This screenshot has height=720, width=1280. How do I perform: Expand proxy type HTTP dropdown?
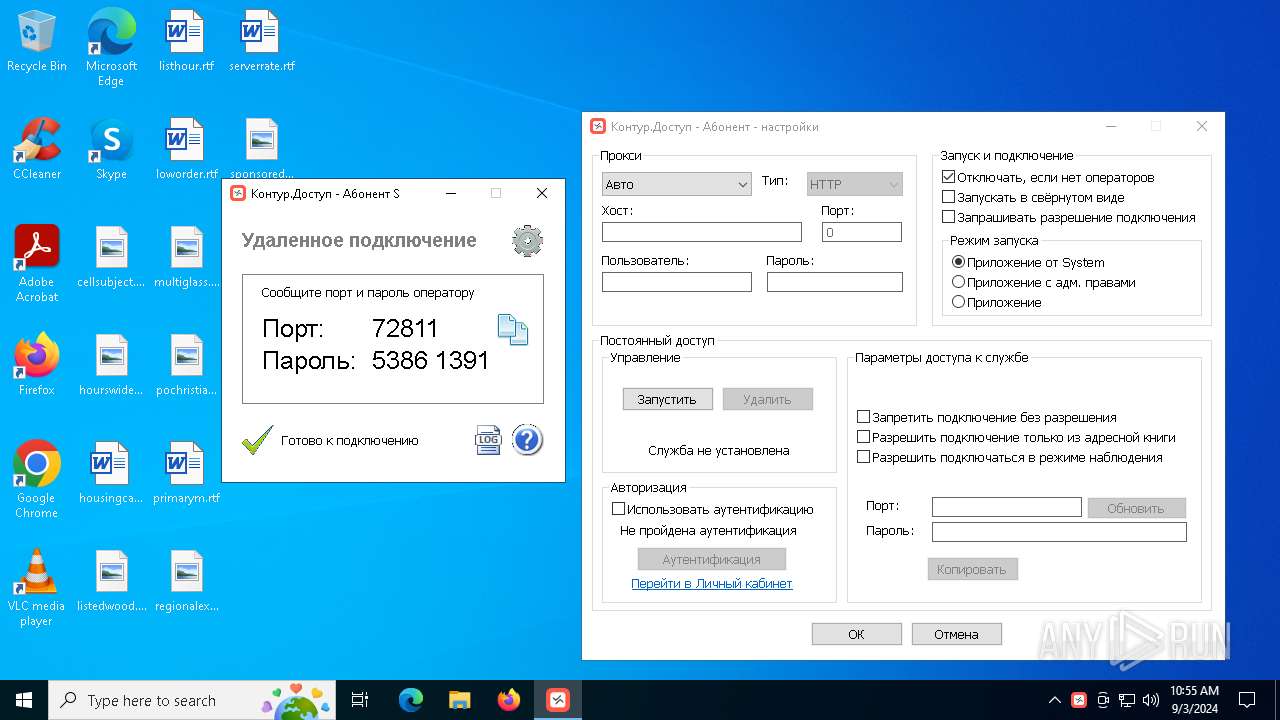click(x=855, y=184)
